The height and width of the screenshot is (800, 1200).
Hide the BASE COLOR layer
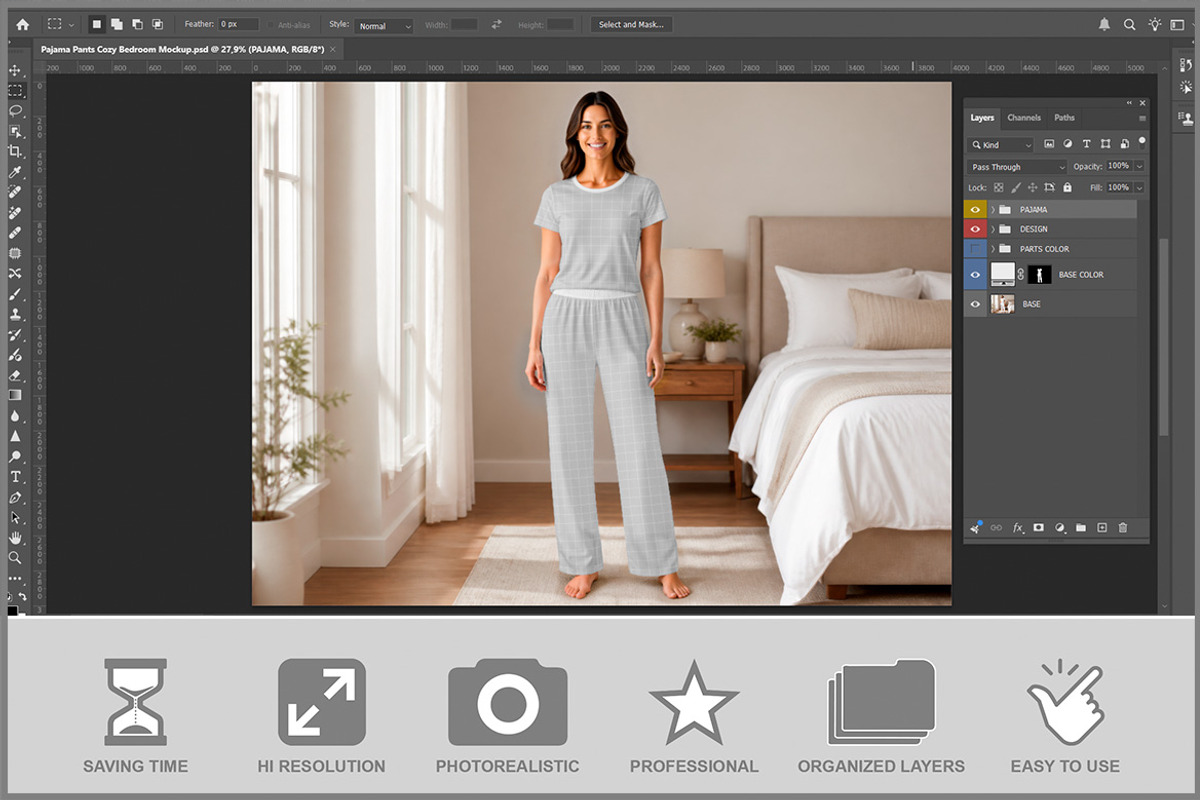tap(975, 274)
